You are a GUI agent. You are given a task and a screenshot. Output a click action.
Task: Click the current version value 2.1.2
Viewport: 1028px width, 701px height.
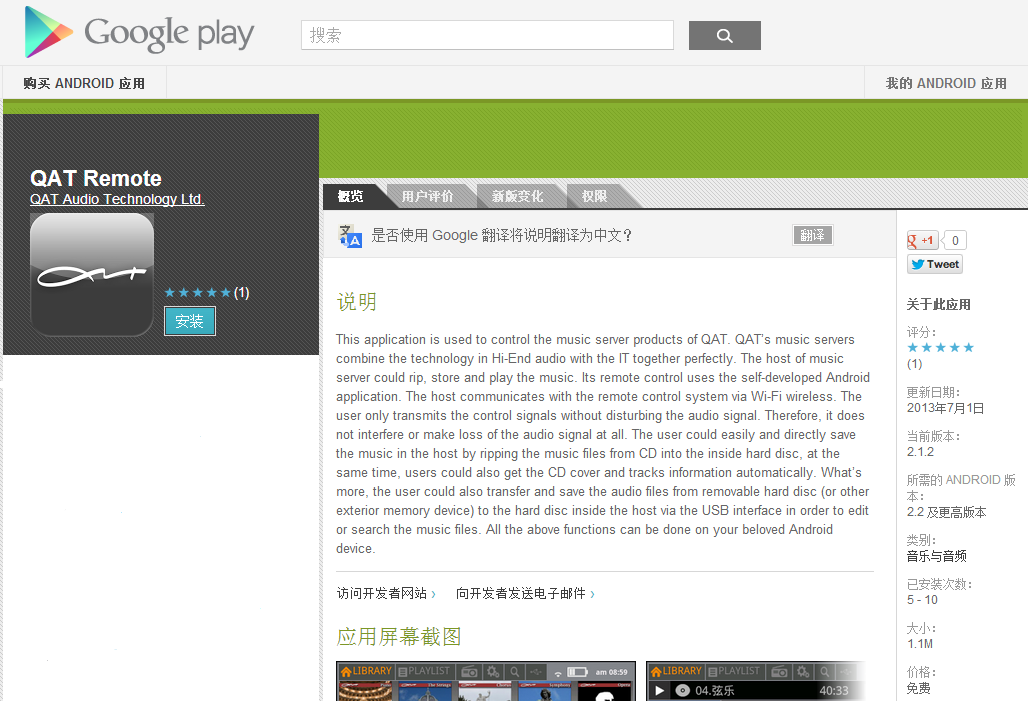[x=920, y=452]
